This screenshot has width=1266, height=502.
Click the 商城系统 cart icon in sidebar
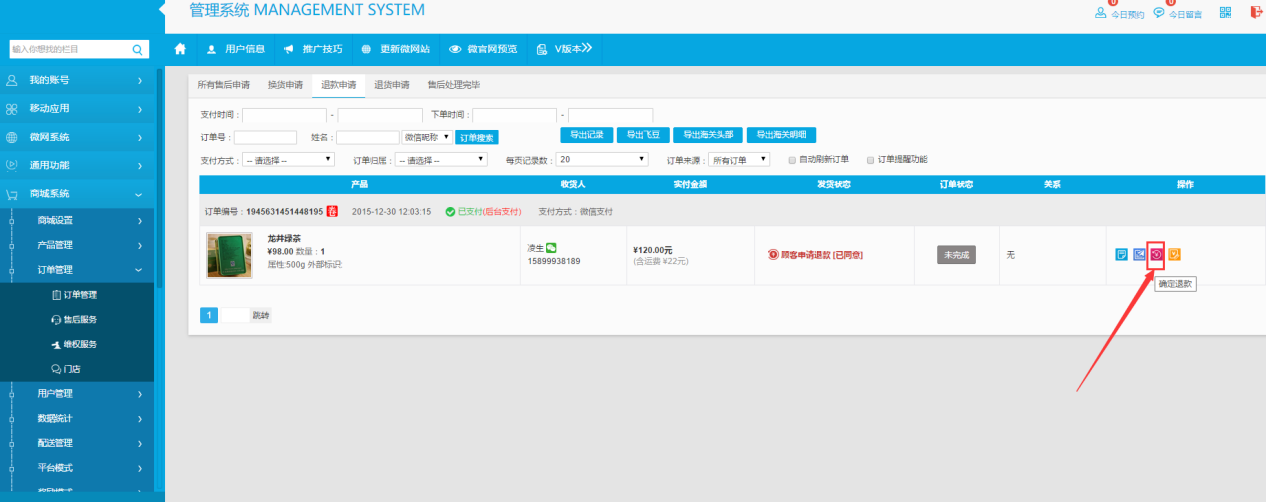12,194
